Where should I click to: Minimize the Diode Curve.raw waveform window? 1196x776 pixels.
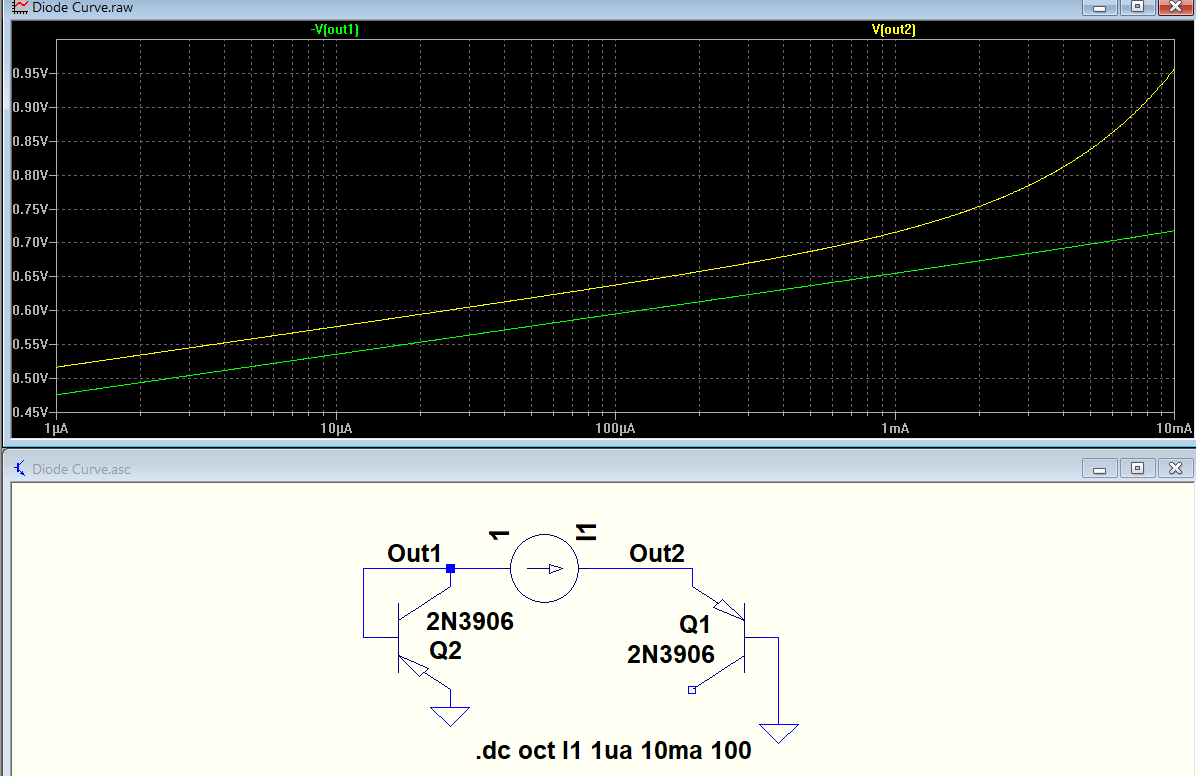click(1100, 8)
